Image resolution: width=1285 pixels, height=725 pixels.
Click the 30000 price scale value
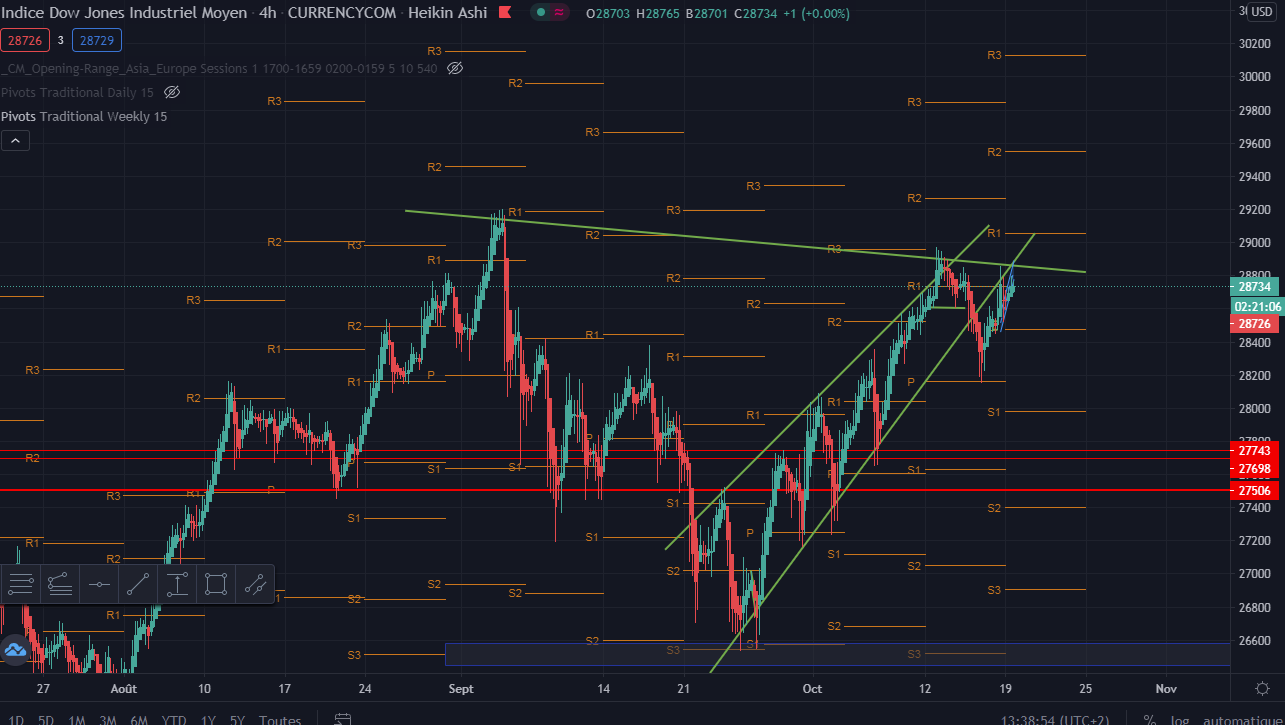(1253, 77)
